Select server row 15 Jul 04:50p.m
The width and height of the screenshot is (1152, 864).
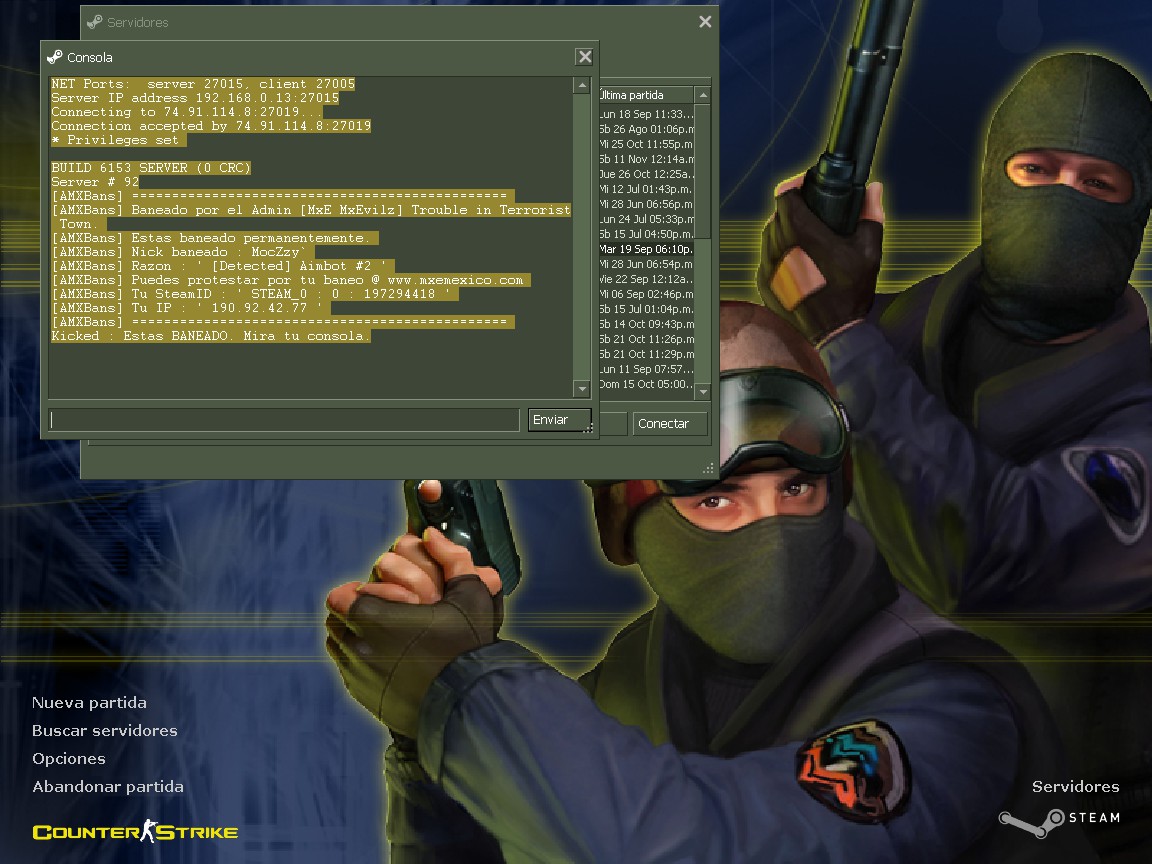click(x=646, y=234)
